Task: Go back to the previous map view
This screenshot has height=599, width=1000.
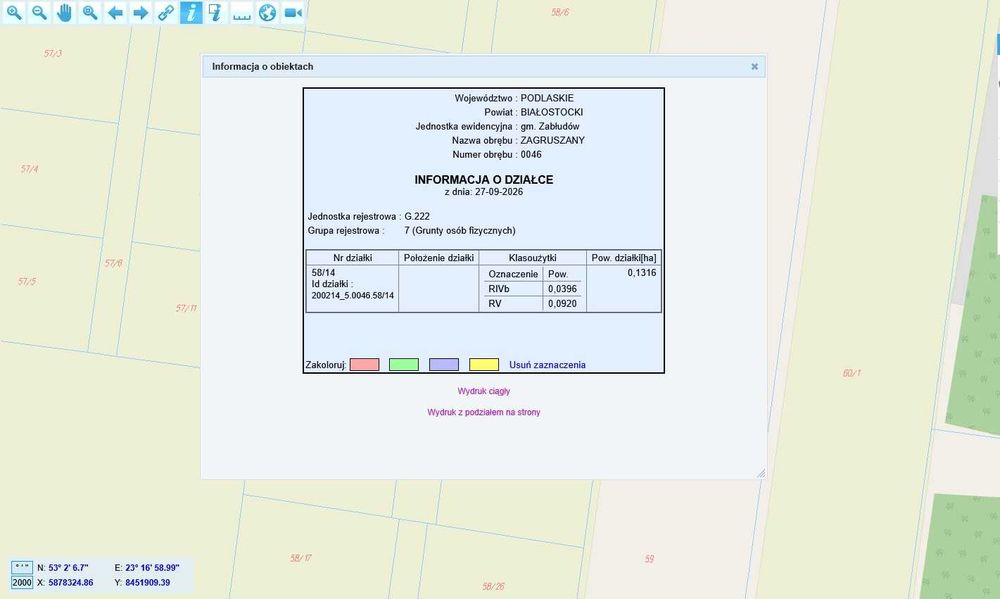Action: tap(115, 13)
